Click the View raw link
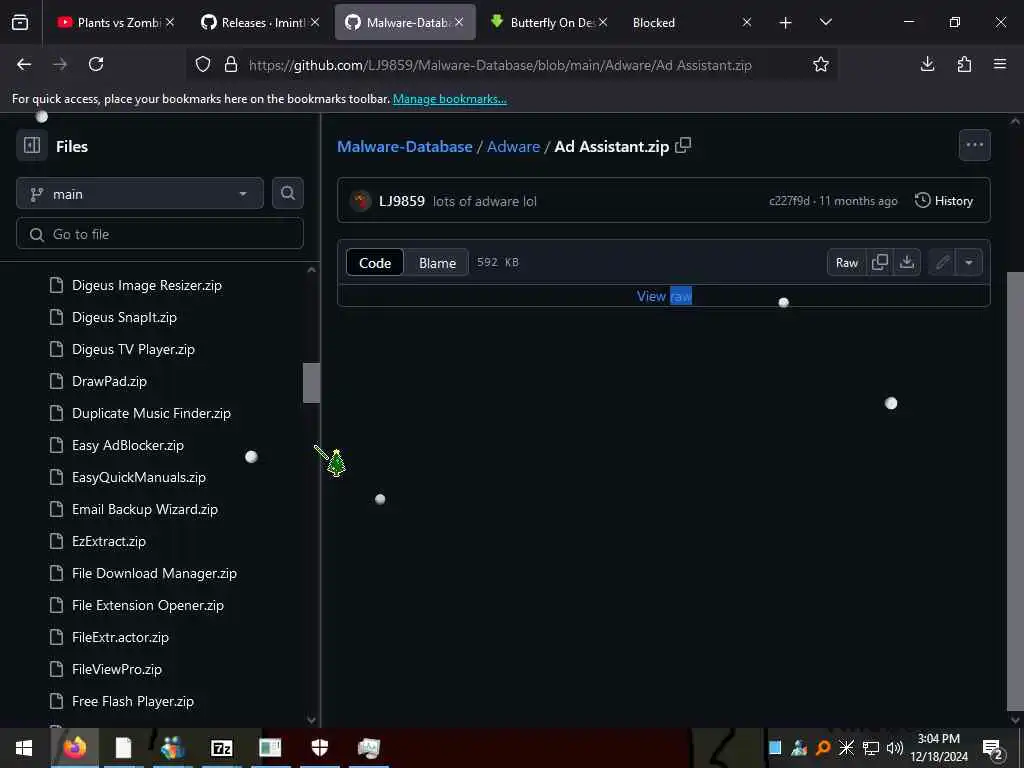1024x768 pixels. (664, 296)
